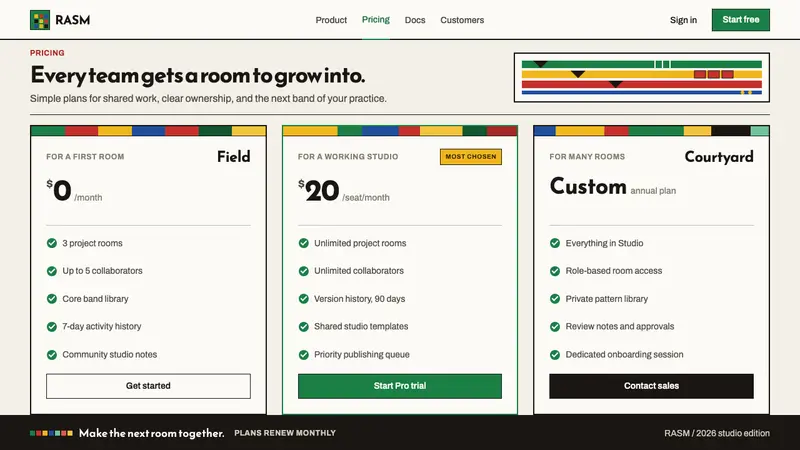Click the '3 project rooms' feature text
800x450 pixels.
[92, 243]
